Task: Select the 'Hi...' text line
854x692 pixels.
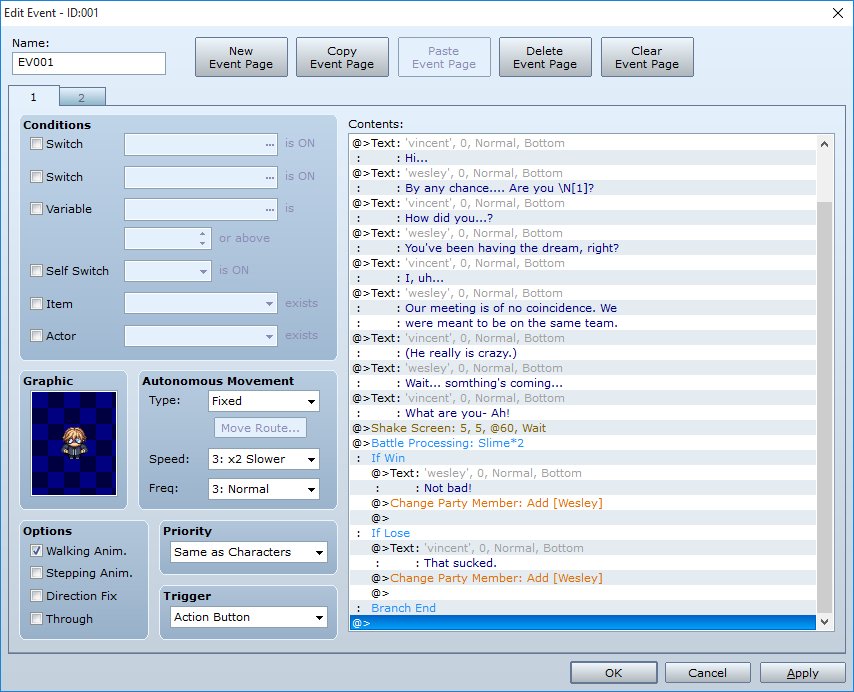Action: [x=583, y=158]
